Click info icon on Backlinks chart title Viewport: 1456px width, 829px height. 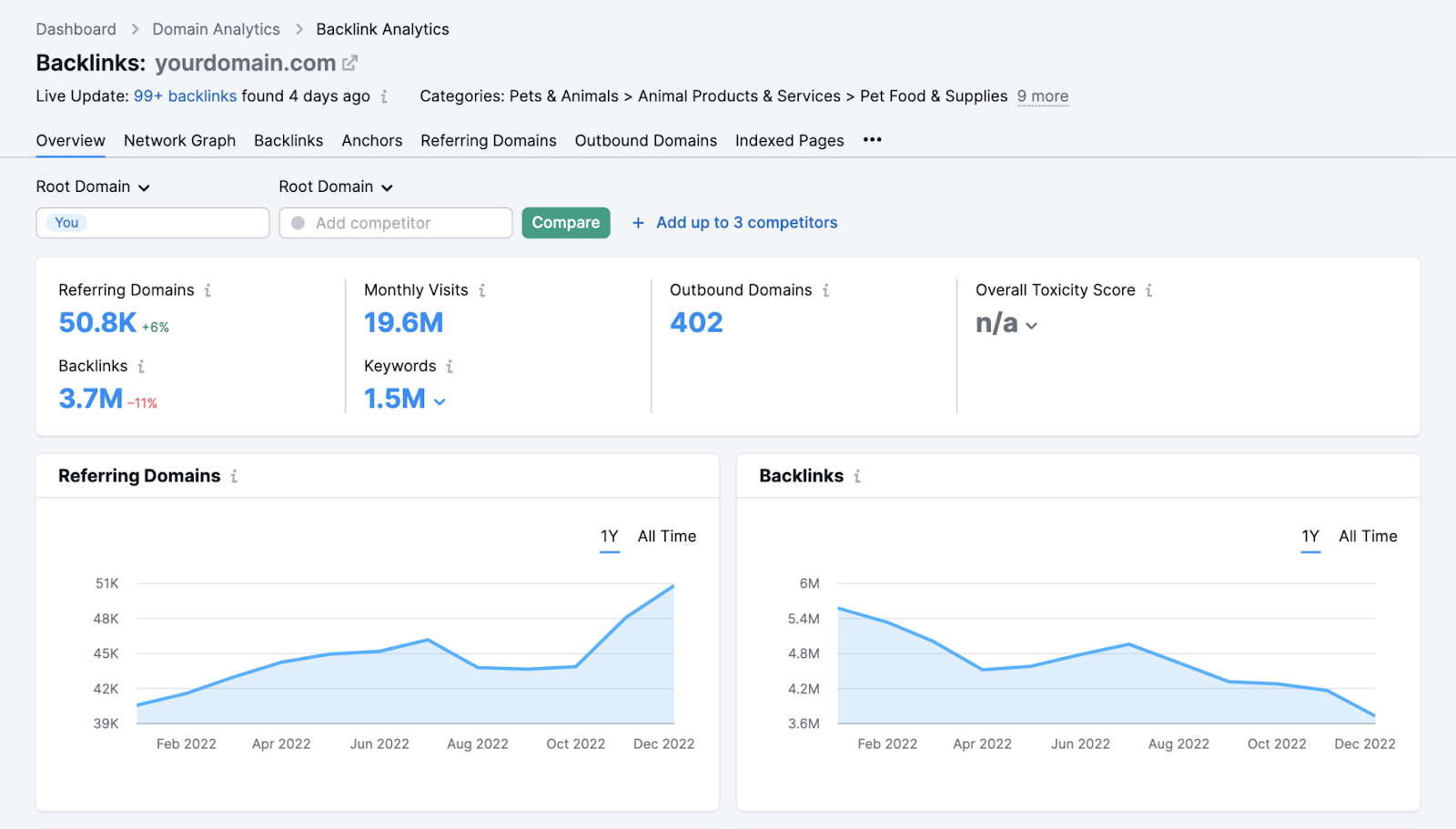click(x=857, y=476)
